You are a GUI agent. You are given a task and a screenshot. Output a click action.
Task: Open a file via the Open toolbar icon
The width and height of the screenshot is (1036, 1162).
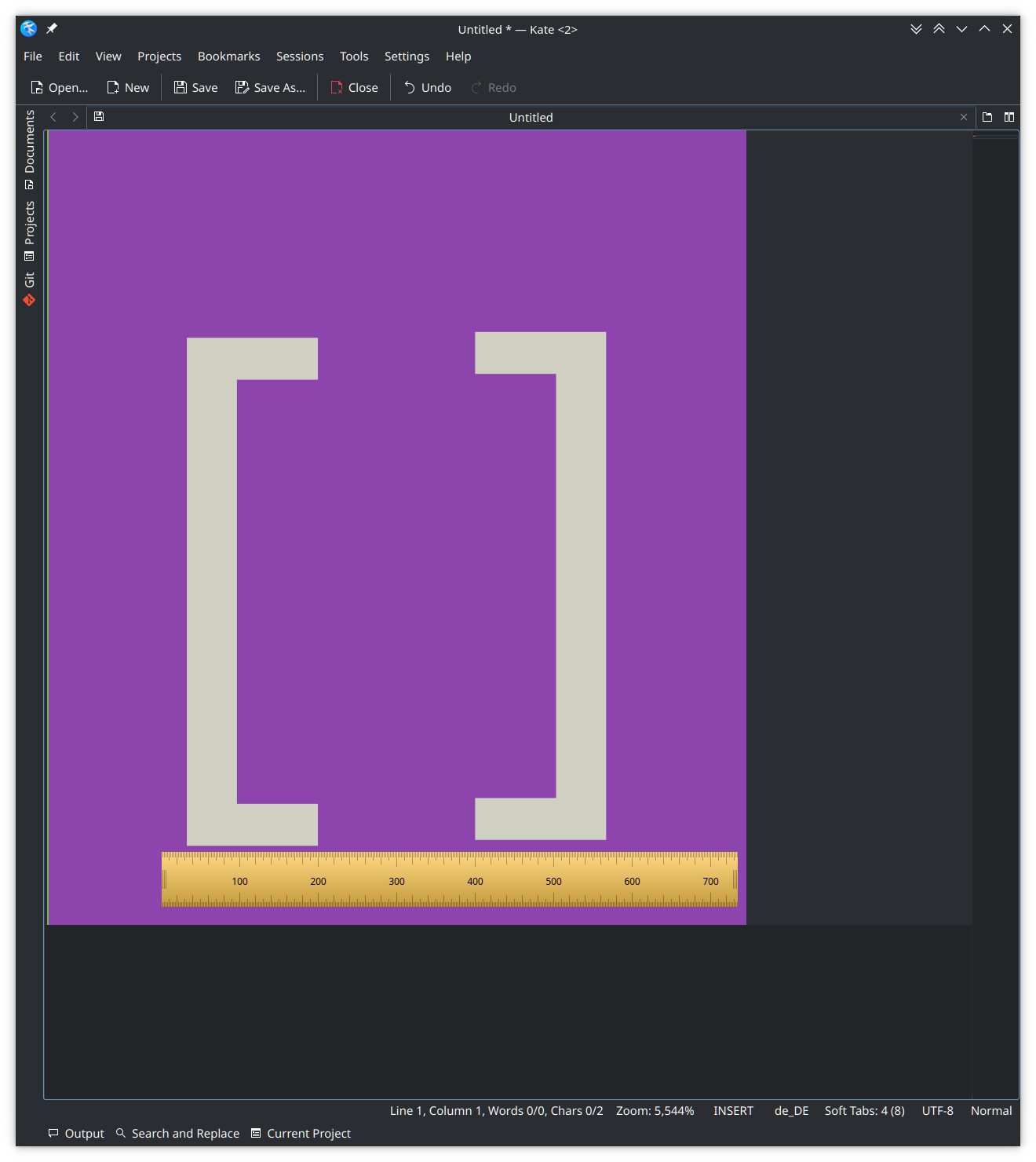59,87
